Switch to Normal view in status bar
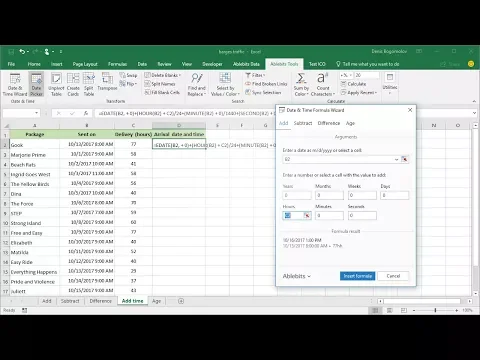The height and width of the screenshot is (360, 480). (x=375, y=310)
